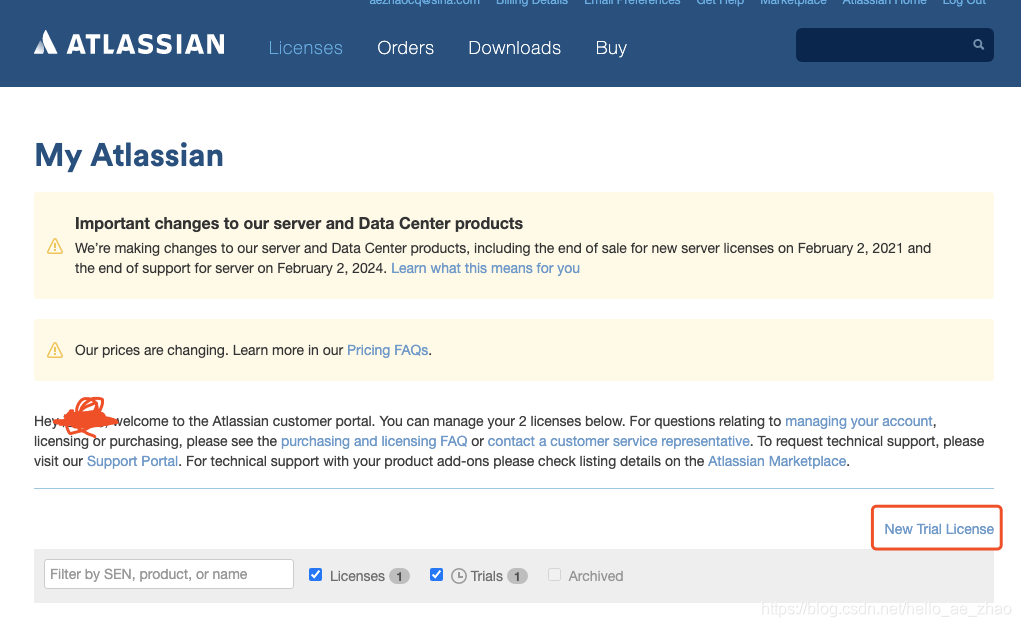Image resolution: width=1021 pixels, height=627 pixels.
Task: Click the Licenses count badge
Action: [399, 576]
